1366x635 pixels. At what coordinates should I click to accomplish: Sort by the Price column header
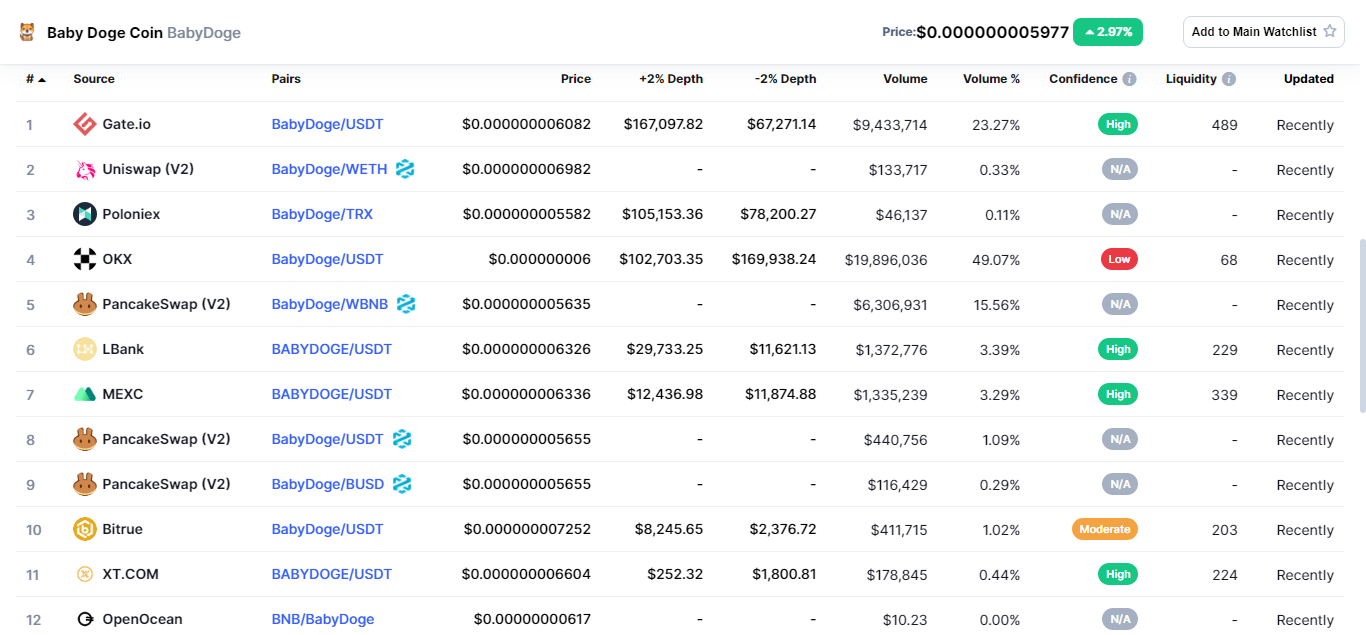click(576, 79)
